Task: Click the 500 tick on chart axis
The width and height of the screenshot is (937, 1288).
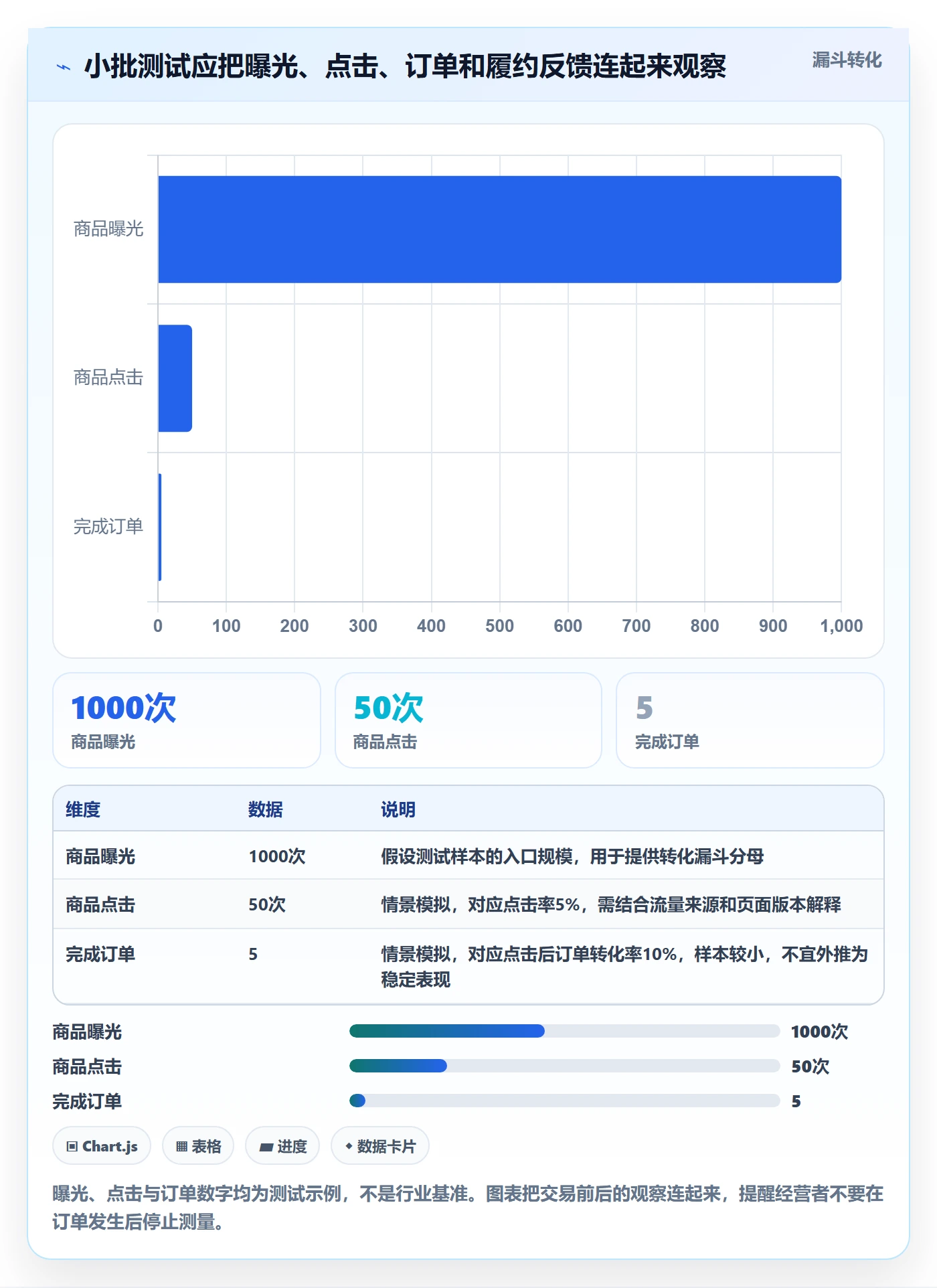Action: 499,626
